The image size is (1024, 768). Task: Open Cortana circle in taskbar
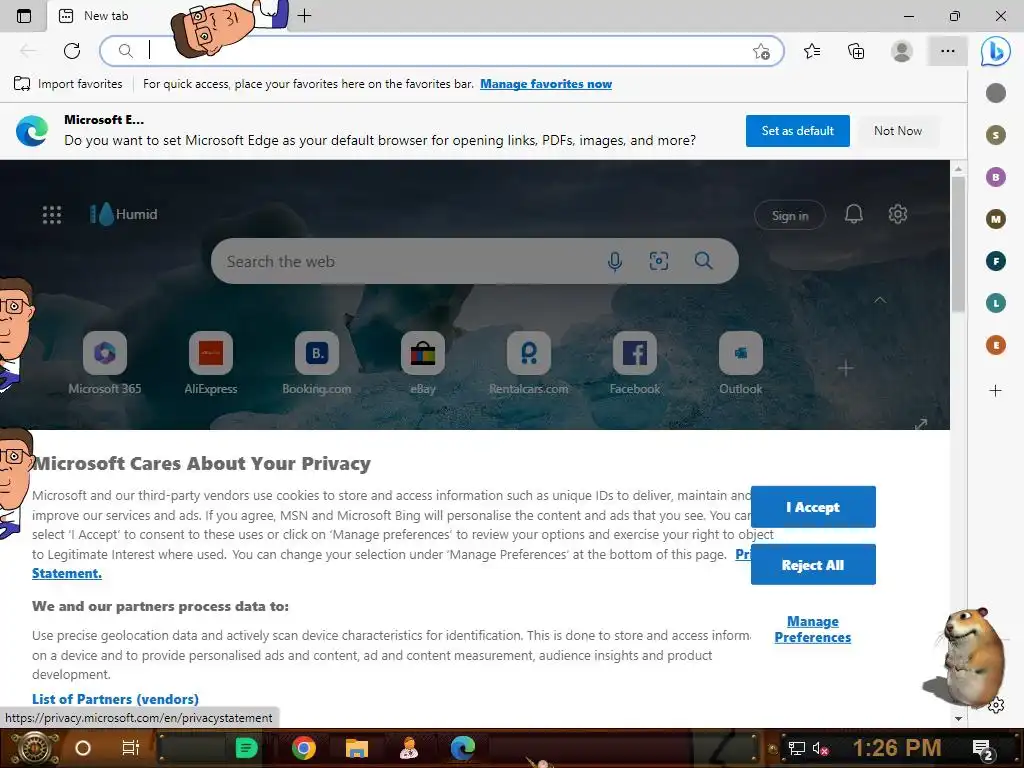[82, 748]
